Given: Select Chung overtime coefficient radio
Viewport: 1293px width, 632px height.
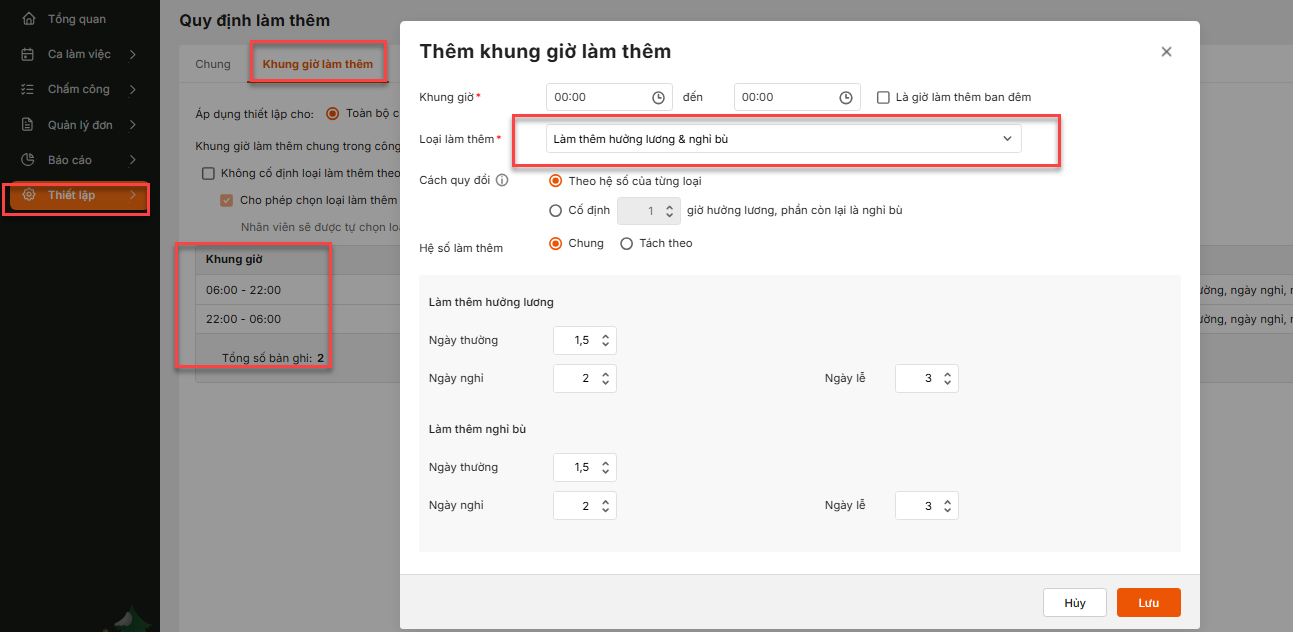Looking at the screenshot, I should coord(556,243).
